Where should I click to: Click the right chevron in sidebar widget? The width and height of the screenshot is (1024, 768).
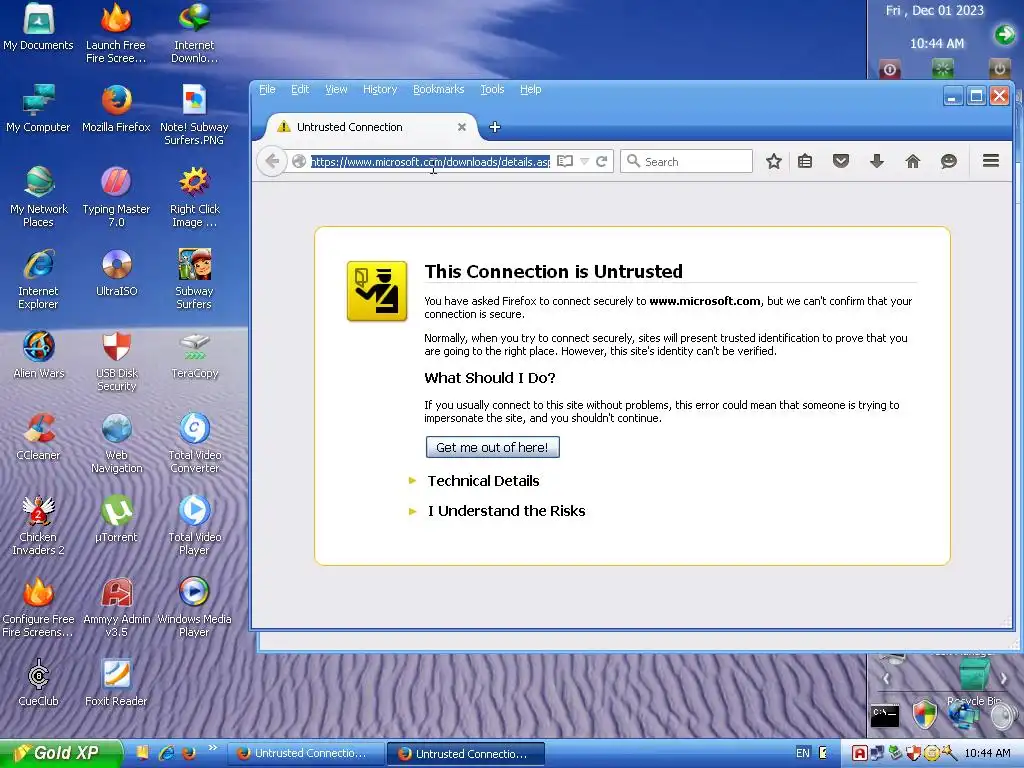[x=1003, y=679]
